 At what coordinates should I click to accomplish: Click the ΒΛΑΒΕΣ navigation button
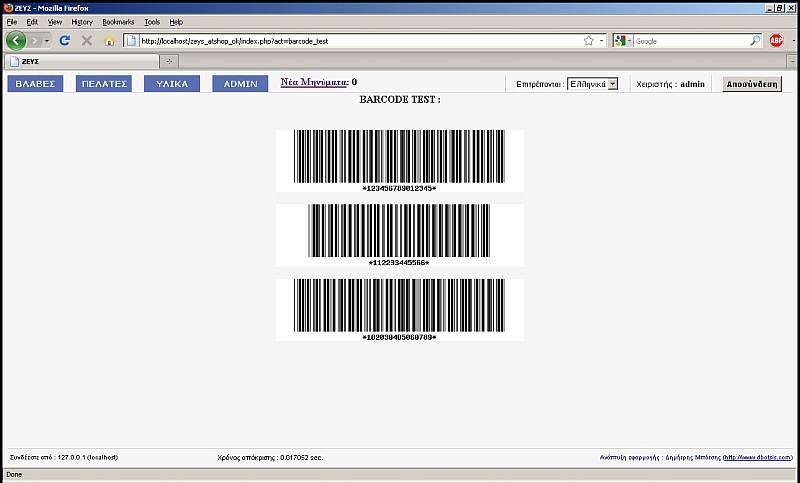[35, 84]
